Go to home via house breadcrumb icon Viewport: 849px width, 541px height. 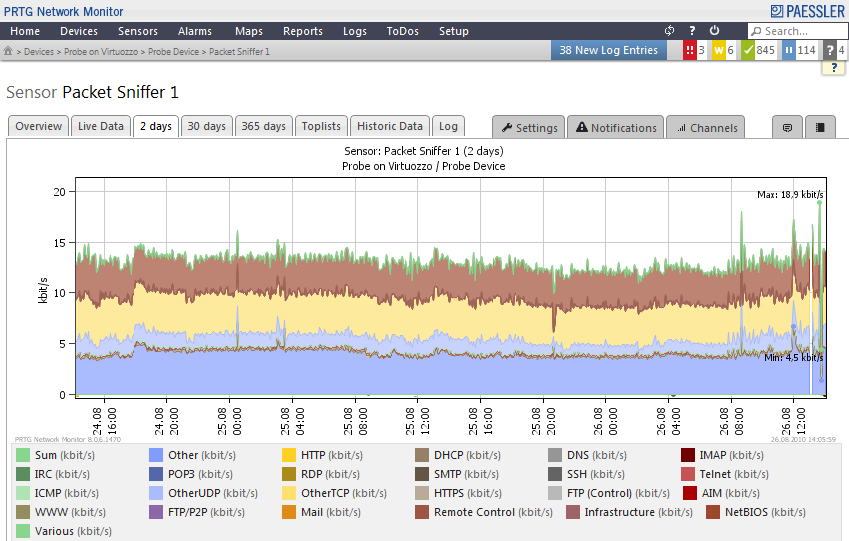pyautogui.click(x=8, y=51)
